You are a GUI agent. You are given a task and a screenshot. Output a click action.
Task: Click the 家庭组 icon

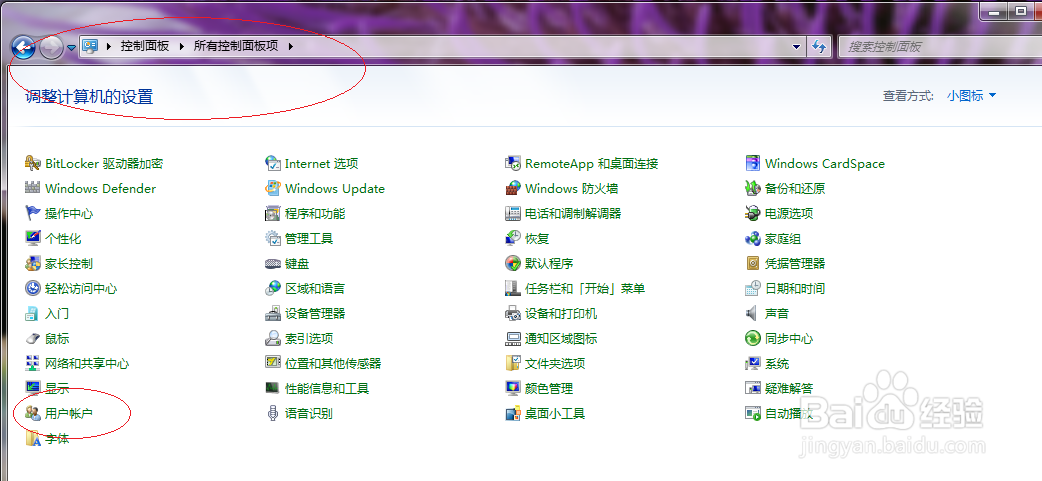[x=752, y=239]
